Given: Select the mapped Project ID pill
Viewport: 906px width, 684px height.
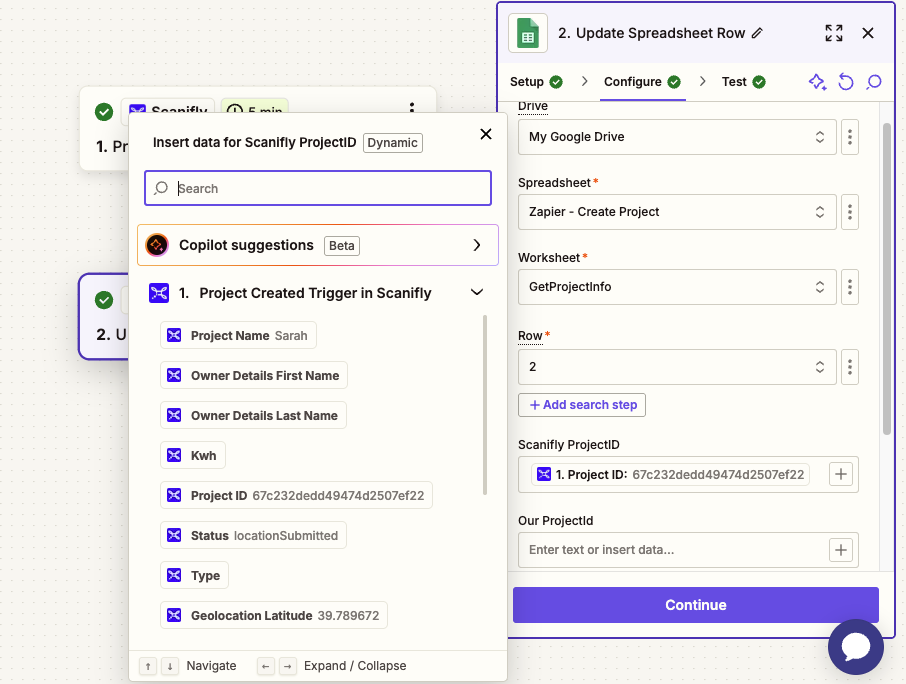Looking at the screenshot, I should coord(670,474).
